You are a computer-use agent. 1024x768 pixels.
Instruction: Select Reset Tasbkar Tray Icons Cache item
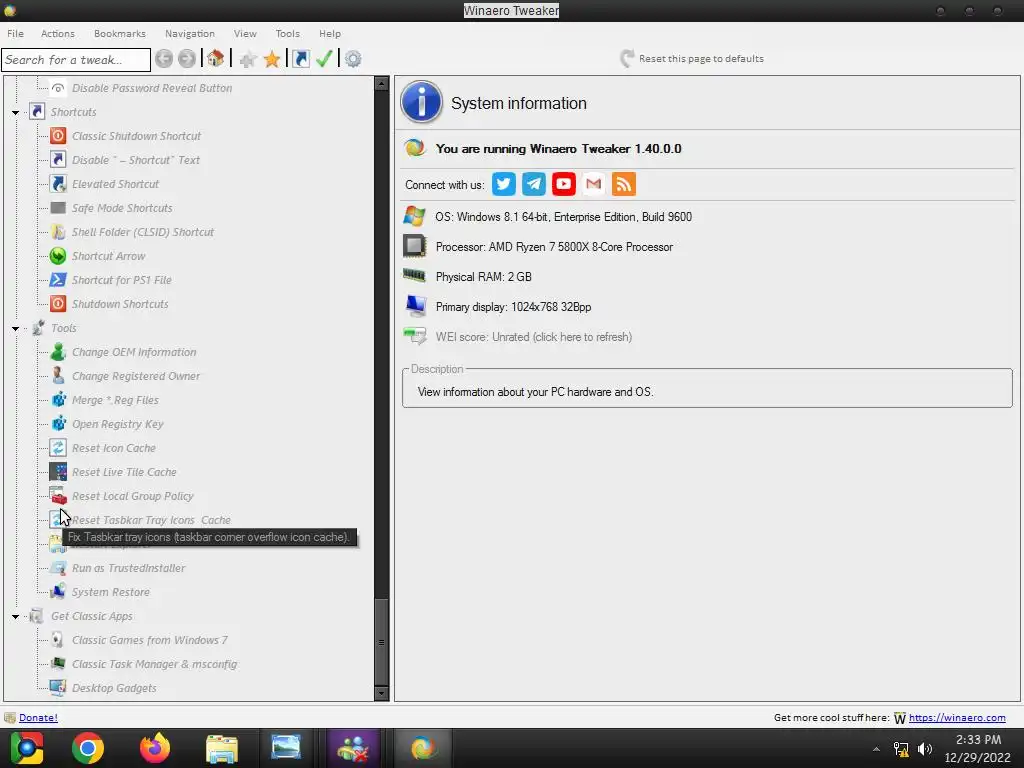click(151, 520)
